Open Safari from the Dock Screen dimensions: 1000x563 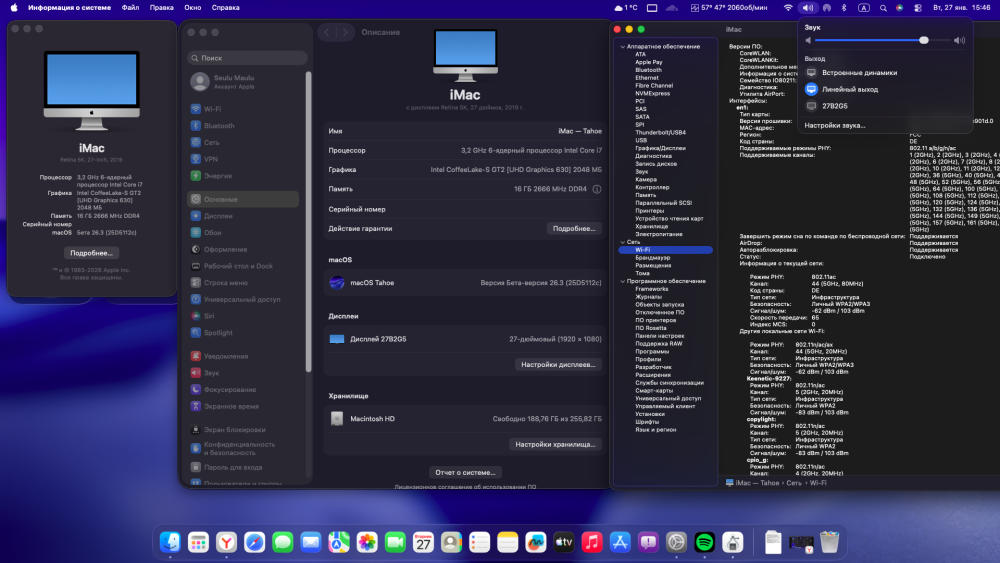click(254, 542)
